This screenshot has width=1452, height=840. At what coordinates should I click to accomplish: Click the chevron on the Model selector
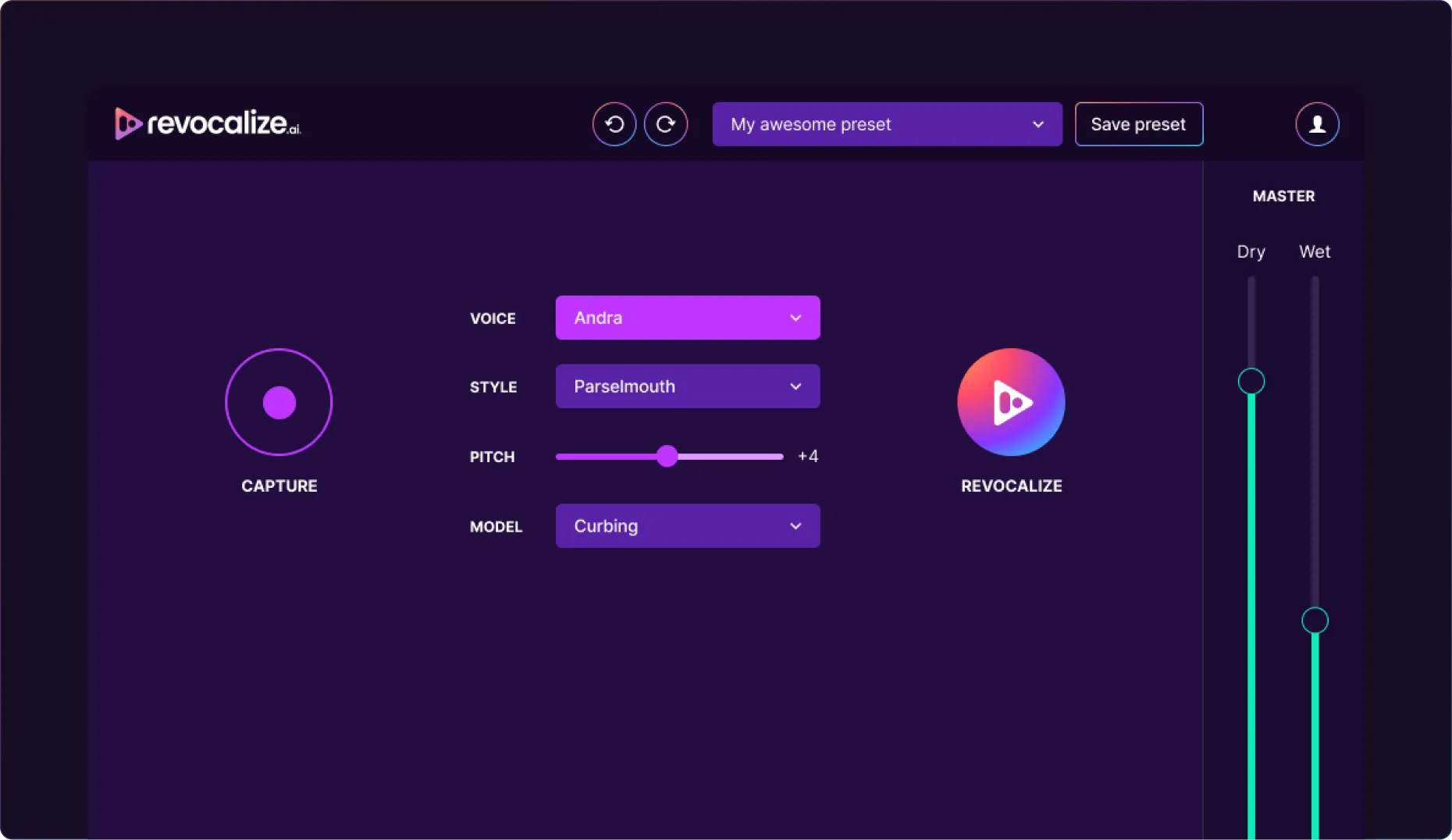pyautogui.click(x=795, y=526)
